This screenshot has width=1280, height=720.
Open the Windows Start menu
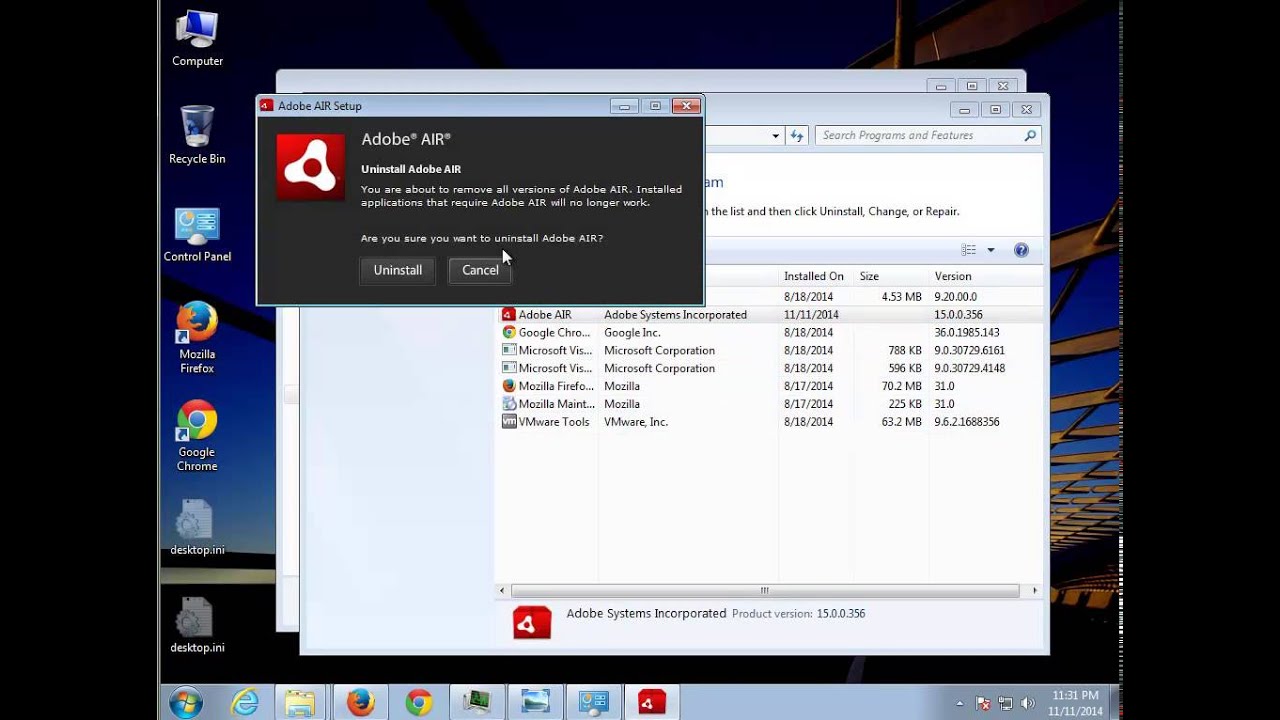point(186,702)
